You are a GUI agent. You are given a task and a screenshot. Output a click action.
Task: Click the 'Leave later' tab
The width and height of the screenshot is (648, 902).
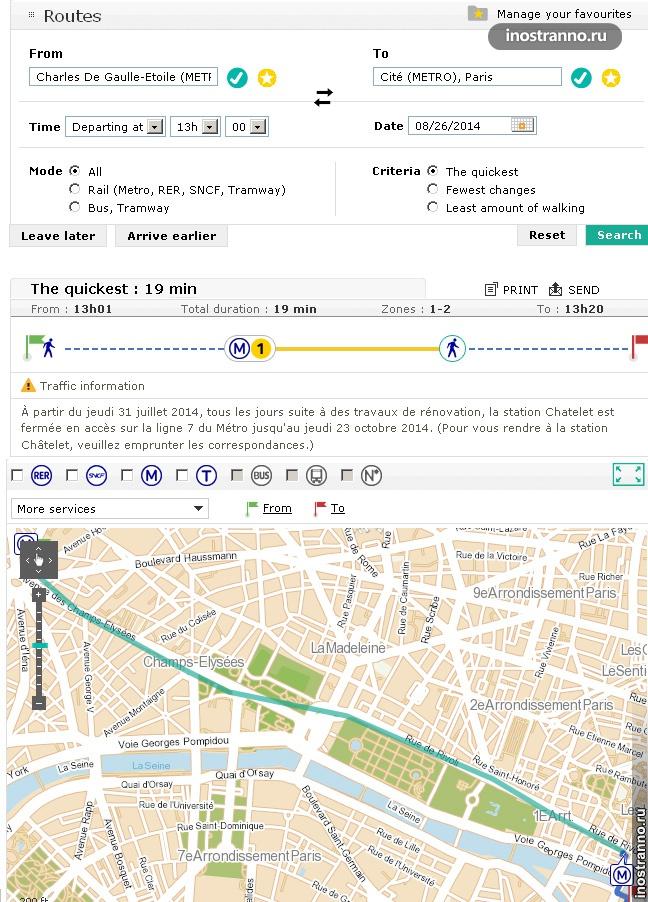click(x=58, y=236)
